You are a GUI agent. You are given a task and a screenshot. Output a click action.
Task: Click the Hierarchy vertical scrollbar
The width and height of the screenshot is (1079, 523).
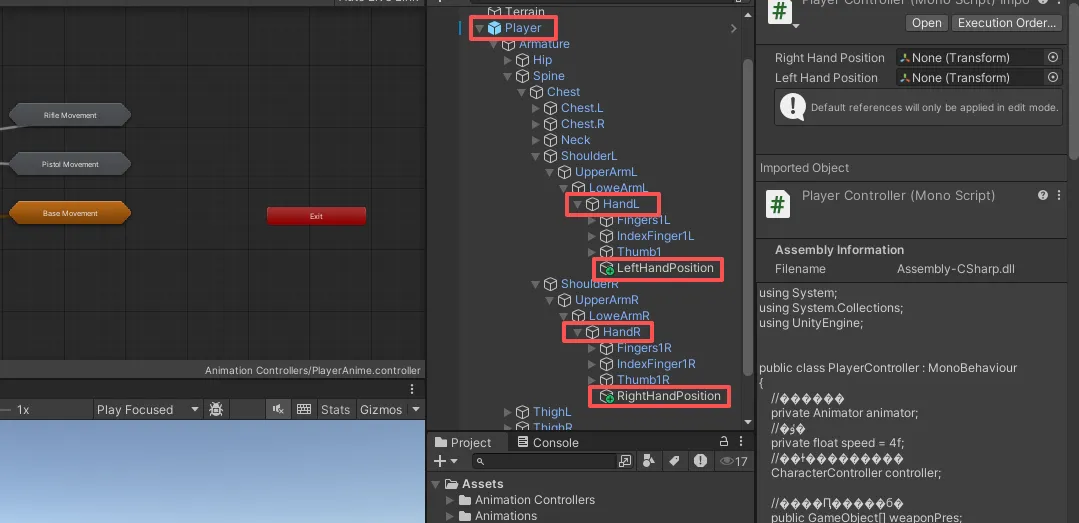click(x=748, y=217)
